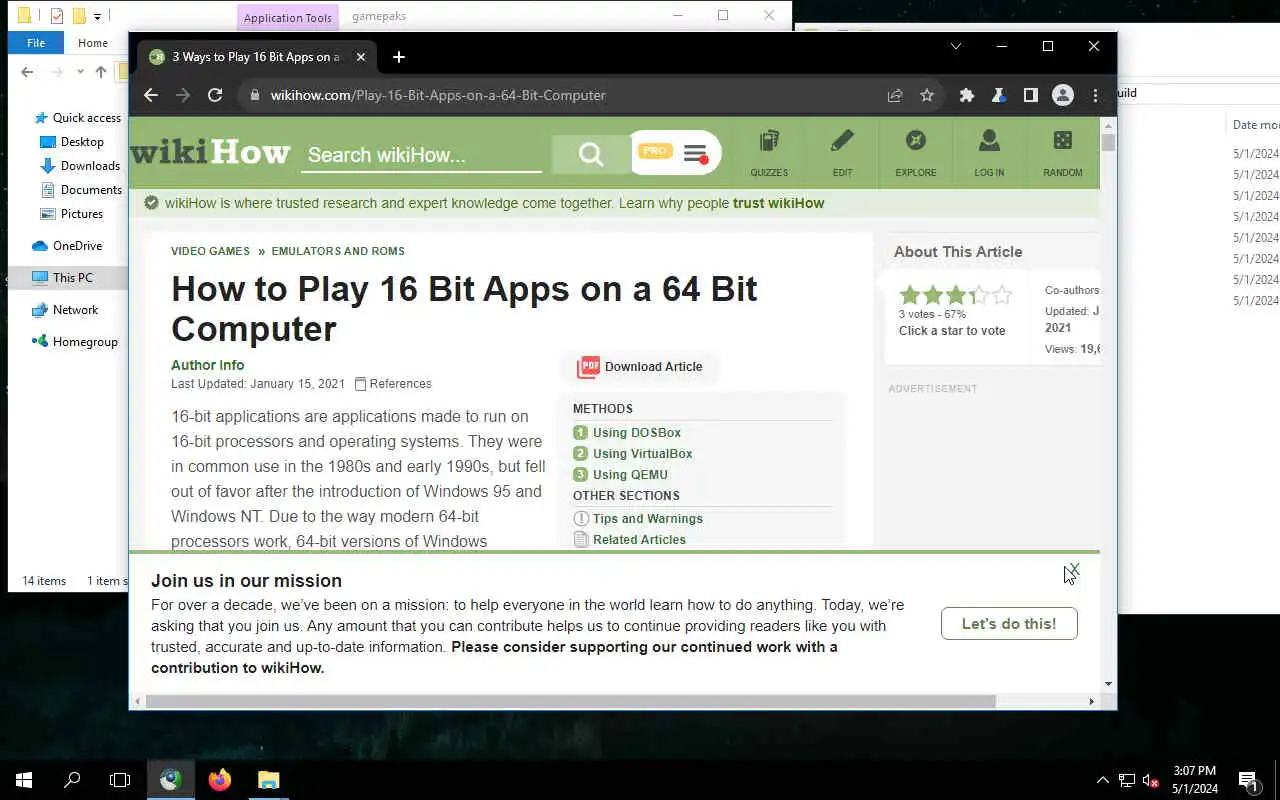Click the Download Article button
The height and width of the screenshot is (800, 1280).
[640, 367]
